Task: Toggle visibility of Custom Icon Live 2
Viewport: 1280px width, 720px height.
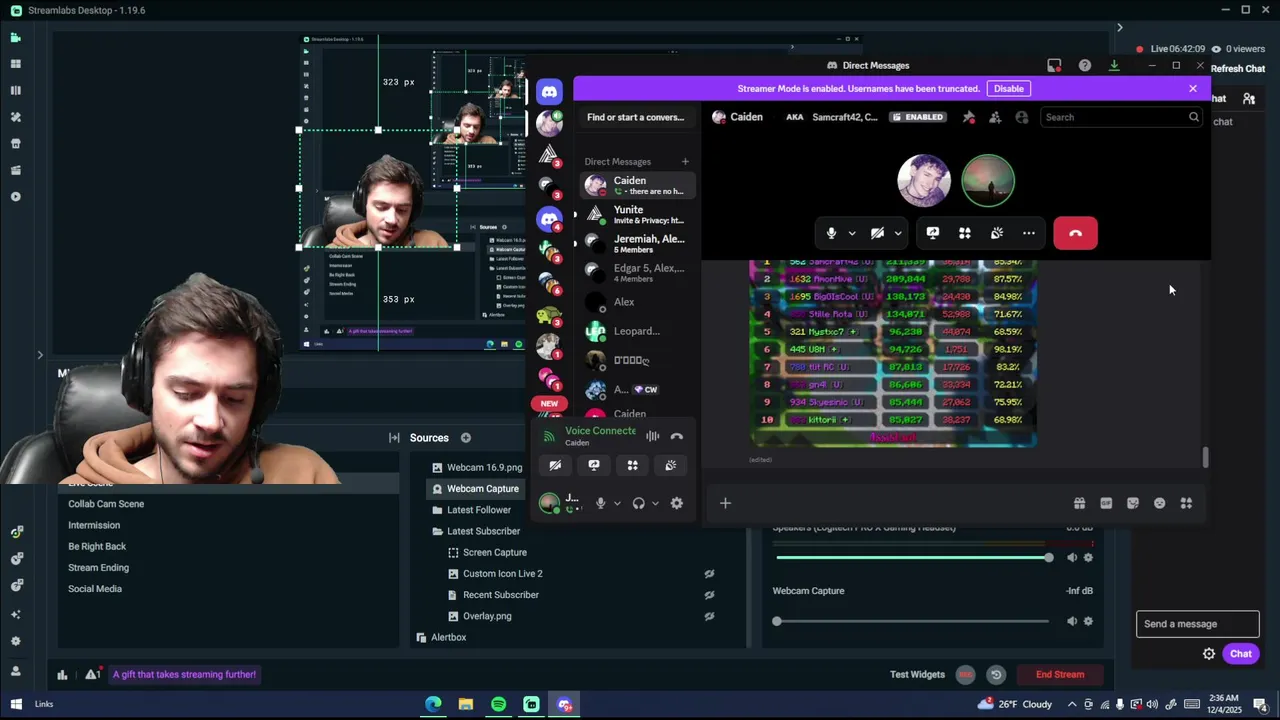Action: pyautogui.click(x=709, y=574)
